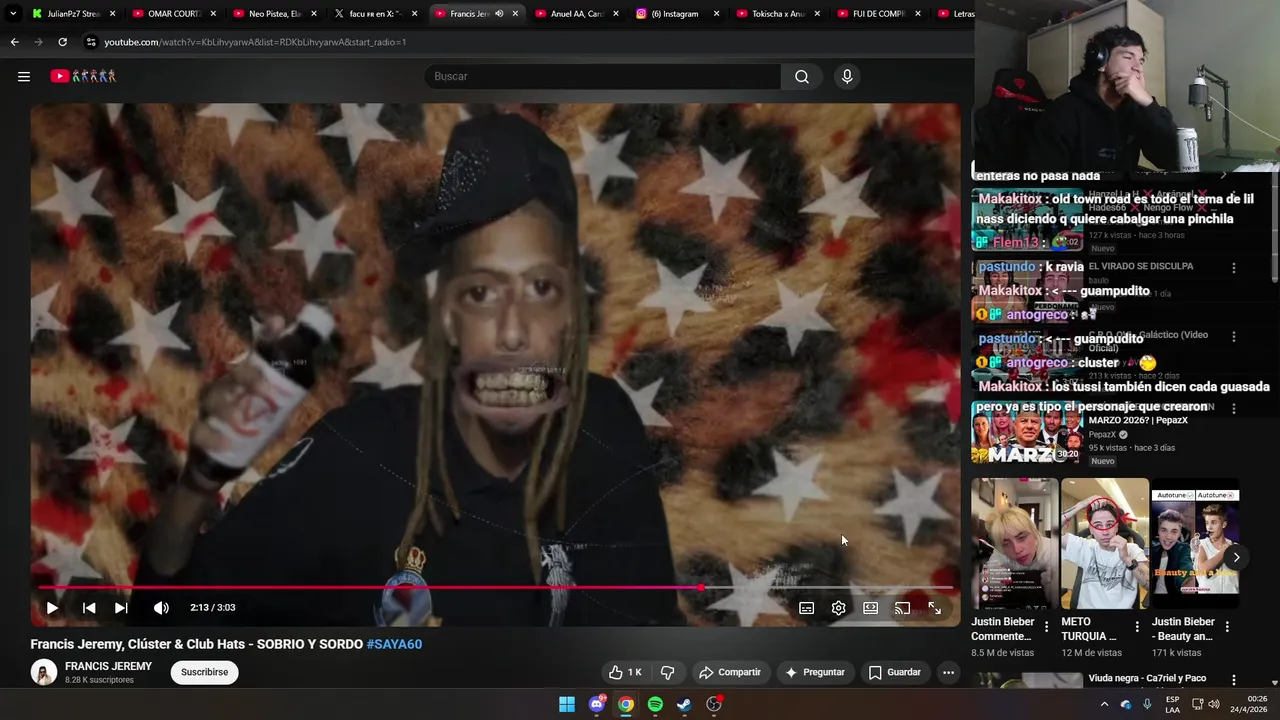Image resolution: width=1280 pixels, height=720 pixels.
Task: Open more actions three-dot menu
Action: [x=949, y=672]
